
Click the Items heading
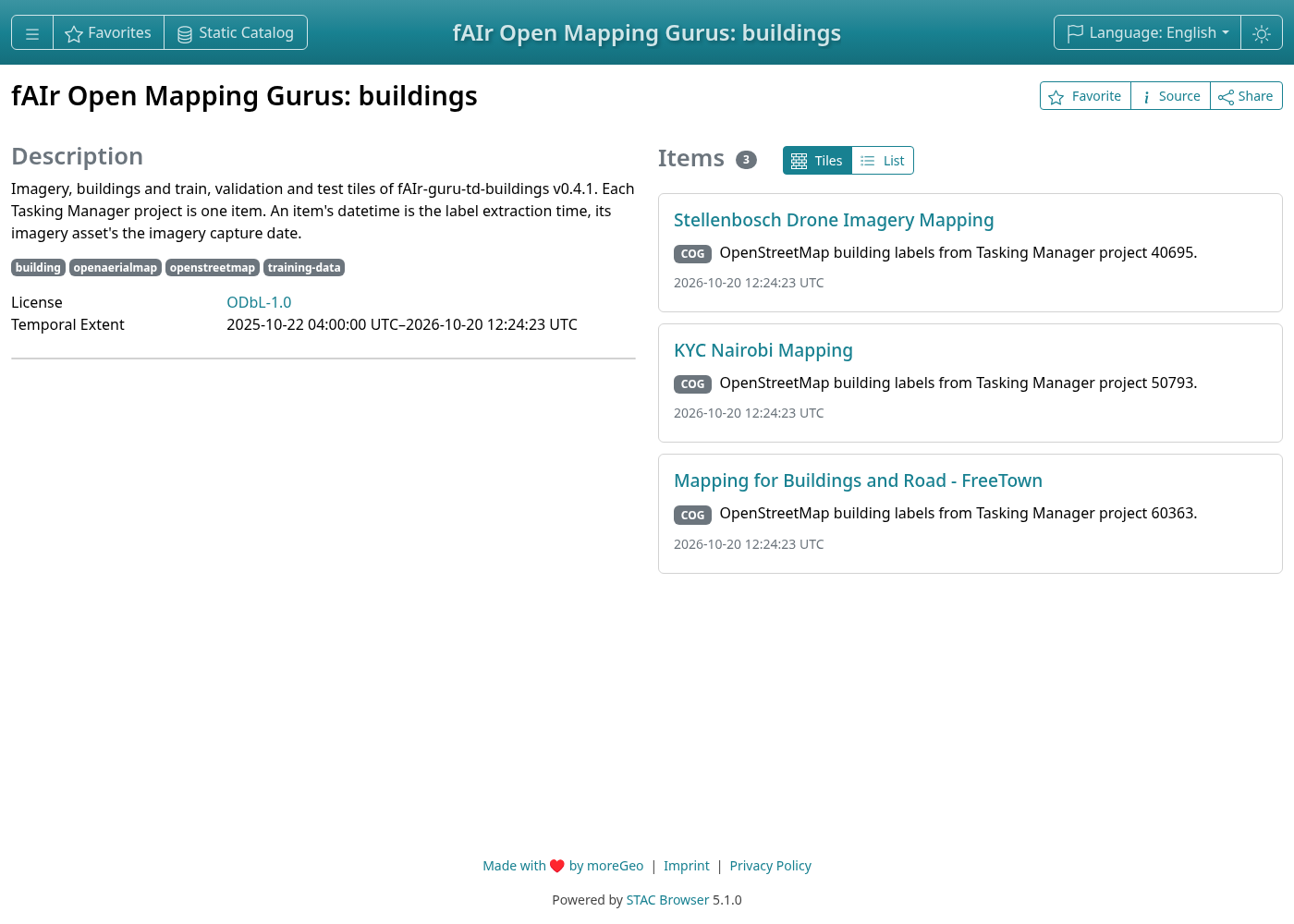tap(691, 158)
